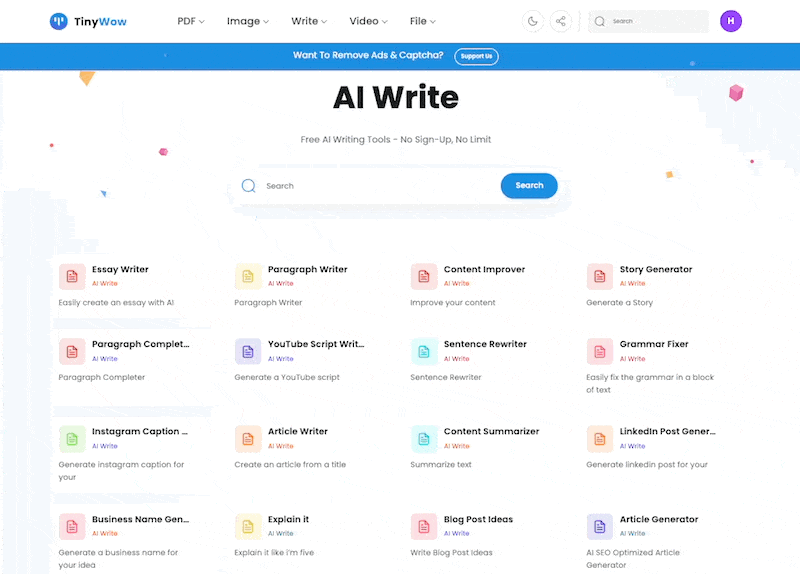Click the Paragraph Completer icon
This screenshot has height=574, width=800.
tap(72, 352)
